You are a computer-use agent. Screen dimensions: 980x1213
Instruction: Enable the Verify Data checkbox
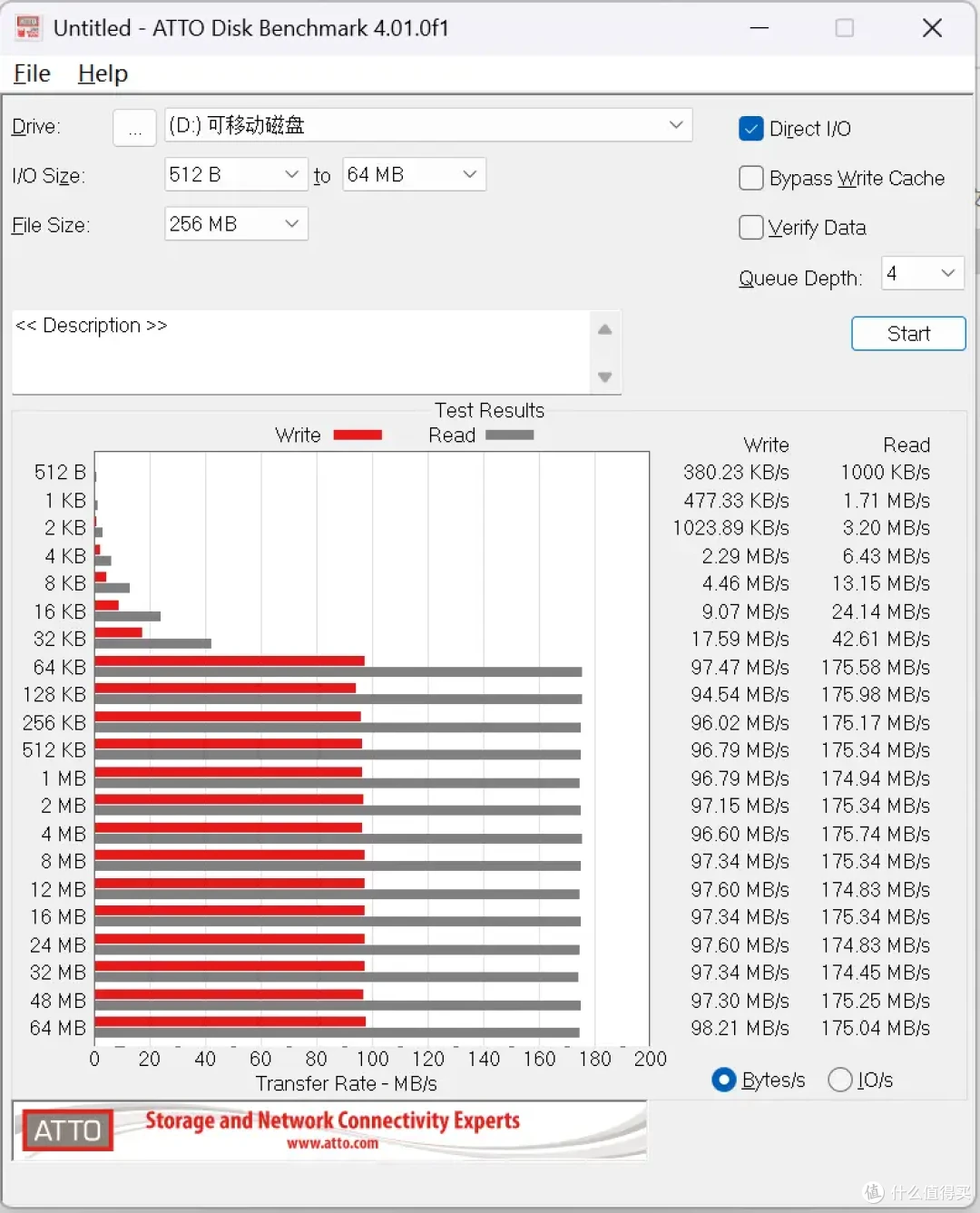751,227
